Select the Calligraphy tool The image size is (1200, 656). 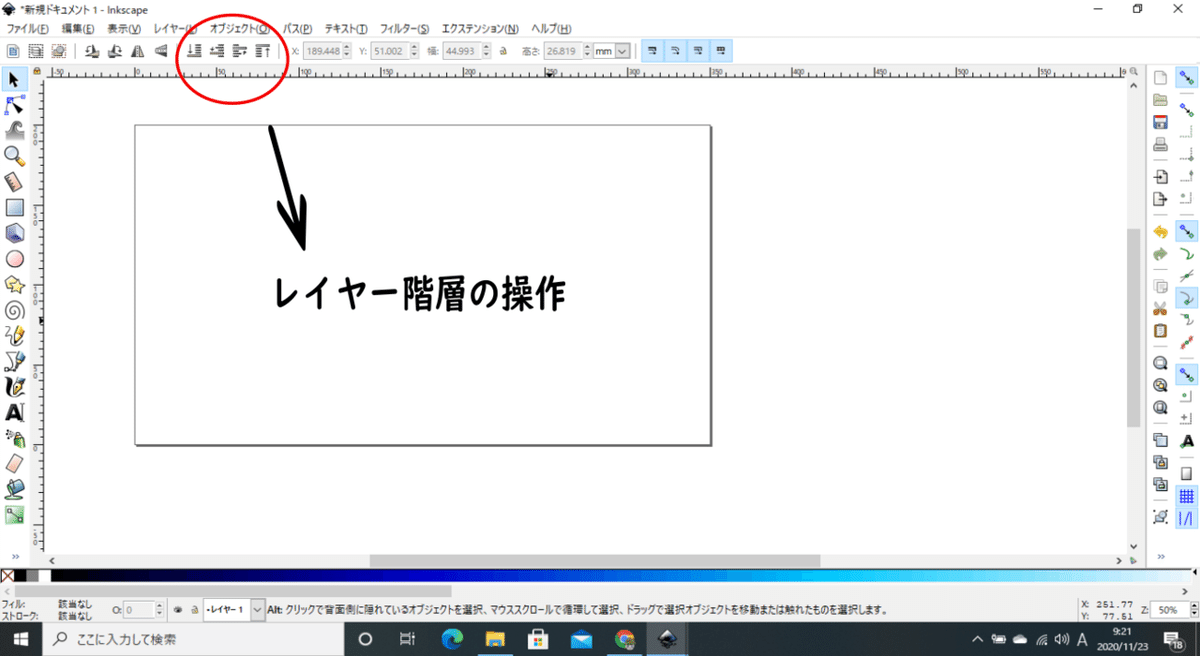click(x=14, y=387)
